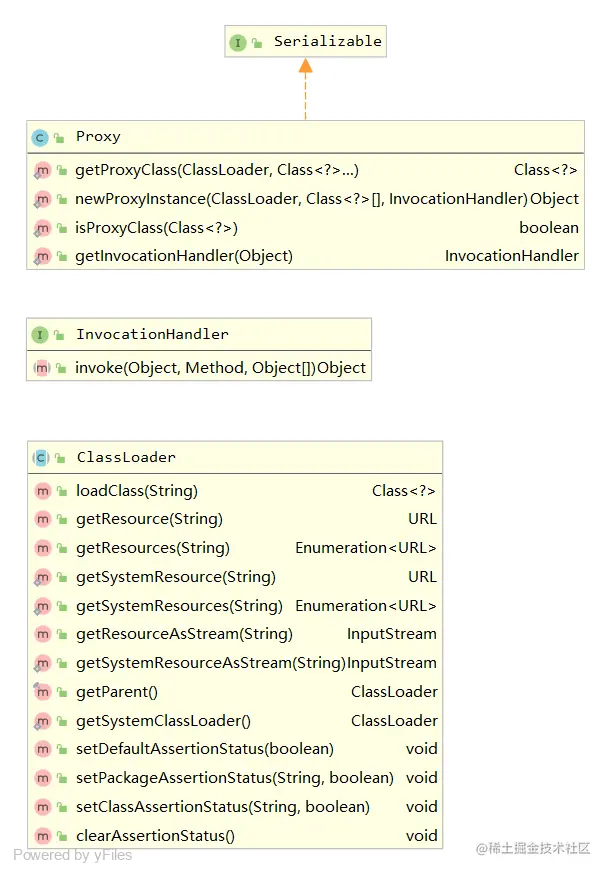Select getSystemResources(String) method text
The width and height of the screenshot is (610, 875).
[x=180, y=607]
